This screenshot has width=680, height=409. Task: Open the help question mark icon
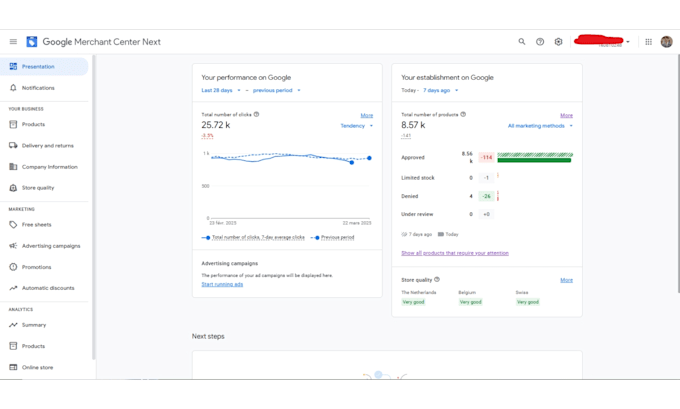(540, 42)
